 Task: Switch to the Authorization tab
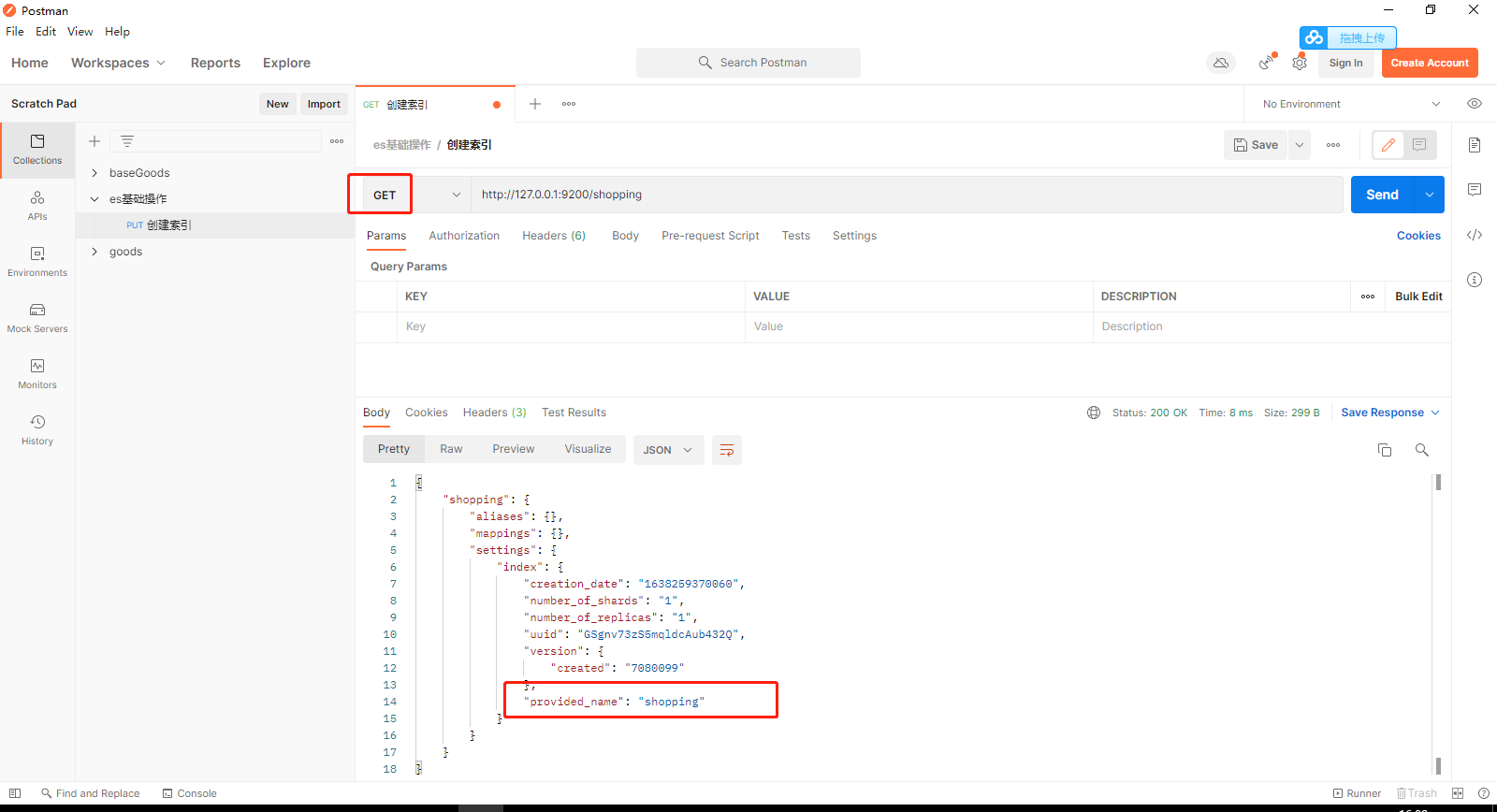[464, 236]
